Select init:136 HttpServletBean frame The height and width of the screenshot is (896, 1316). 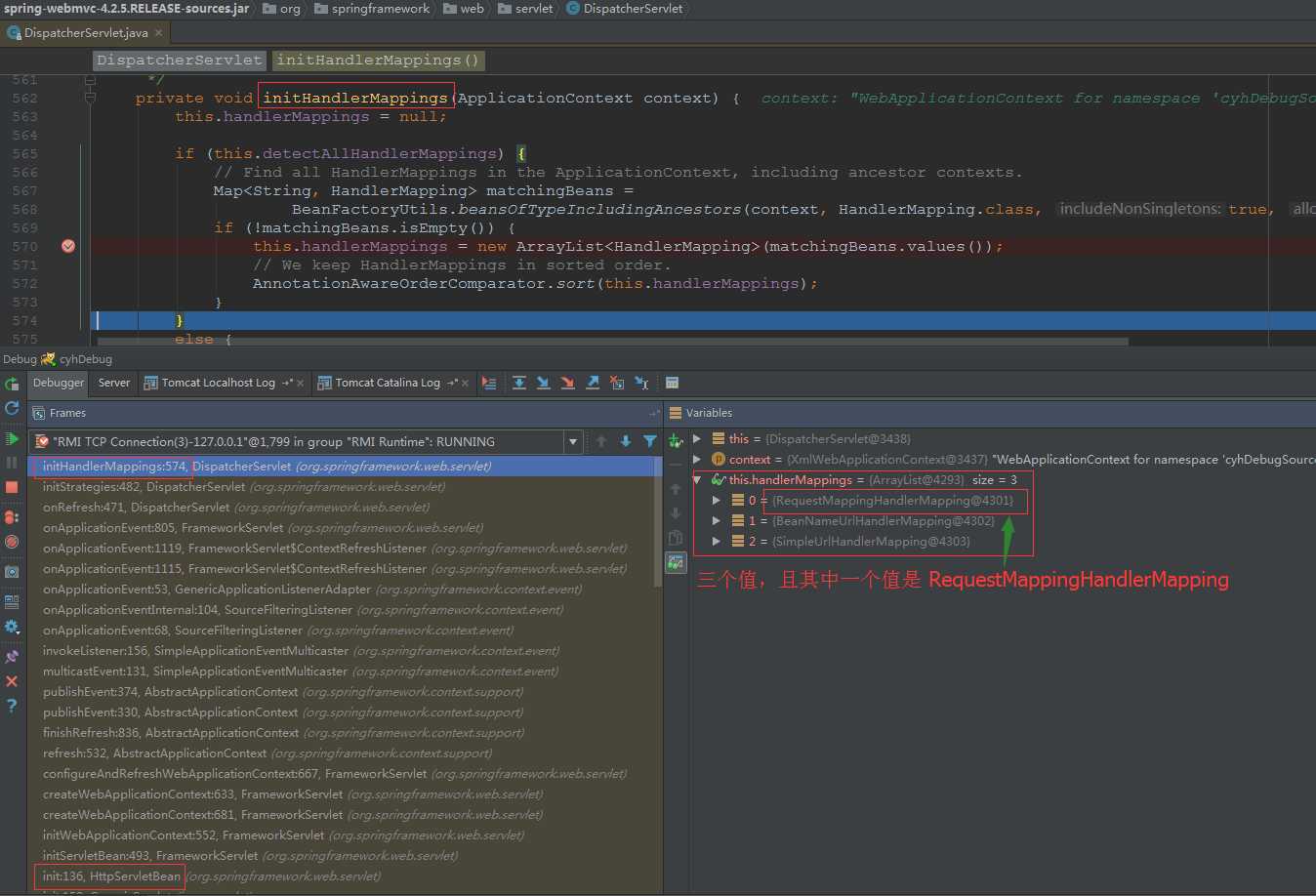(x=341, y=876)
